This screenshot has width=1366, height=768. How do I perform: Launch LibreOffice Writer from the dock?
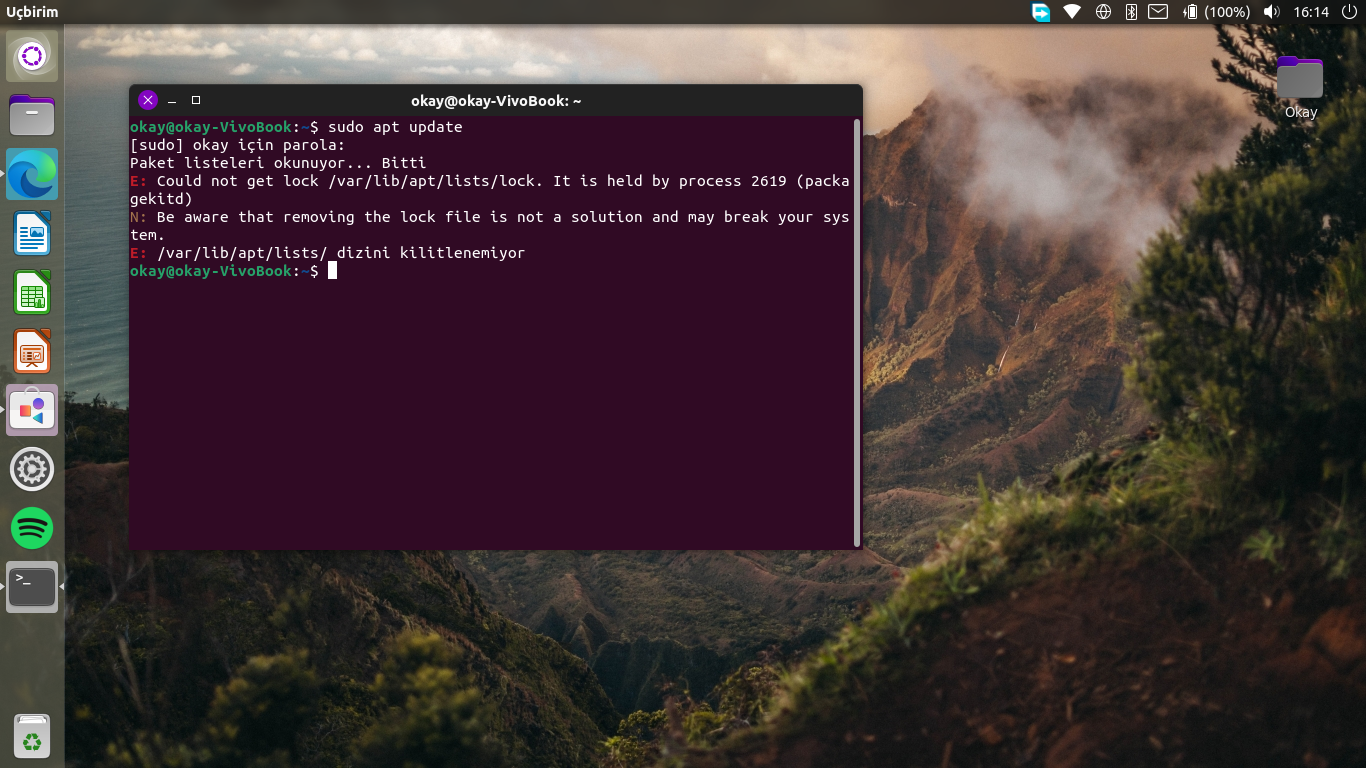tap(32, 234)
